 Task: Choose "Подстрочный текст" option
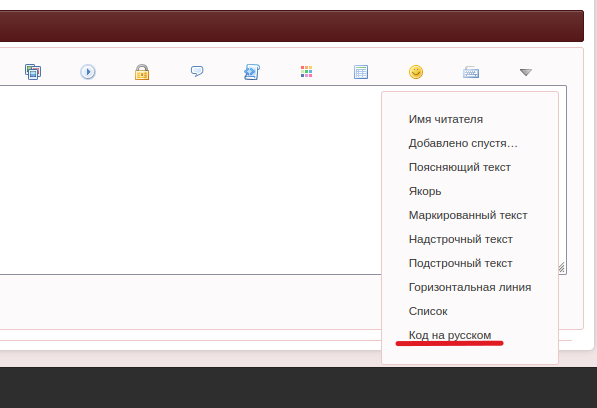pos(460,263)
